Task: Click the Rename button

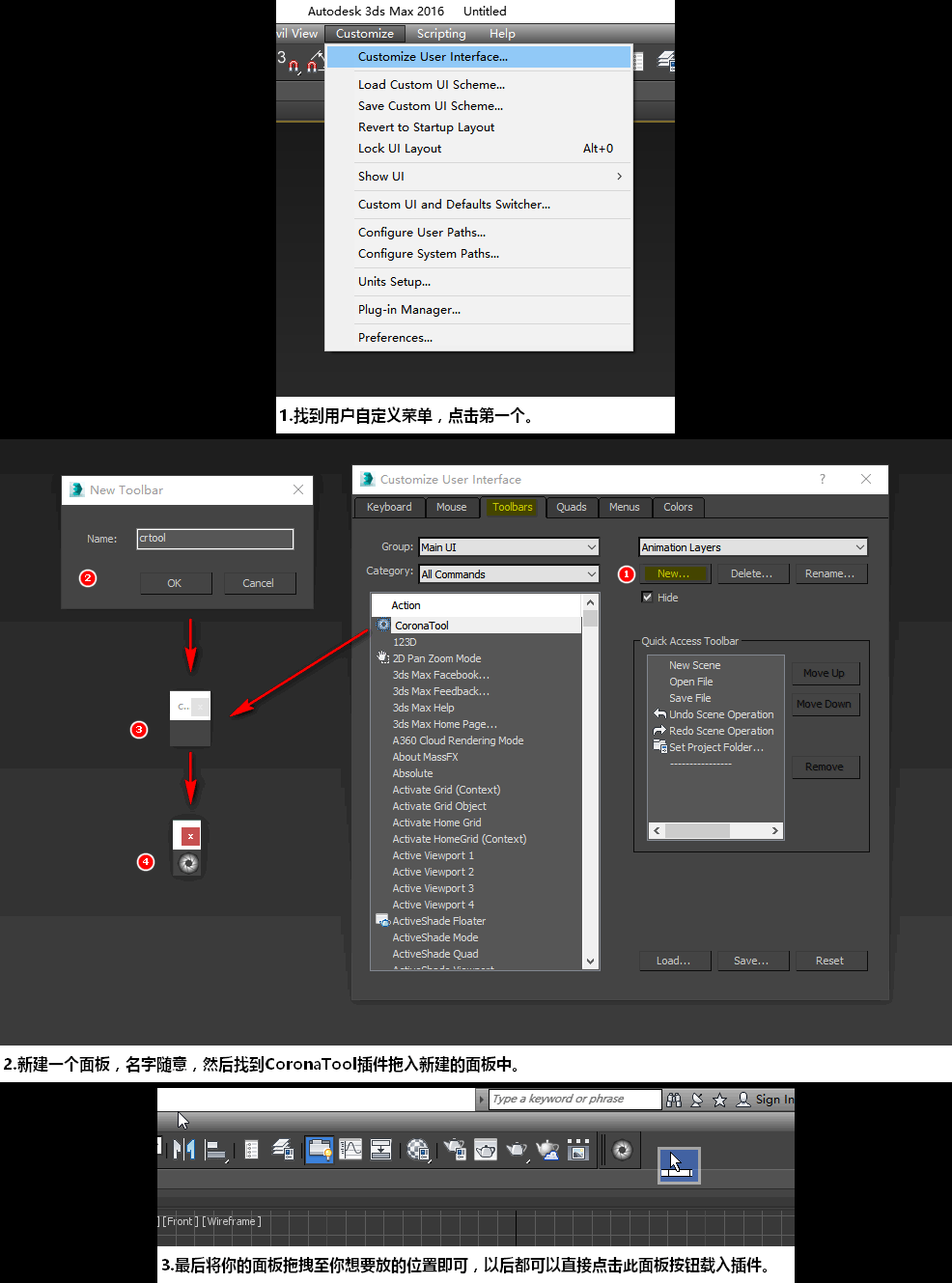Action: point(829,573)
